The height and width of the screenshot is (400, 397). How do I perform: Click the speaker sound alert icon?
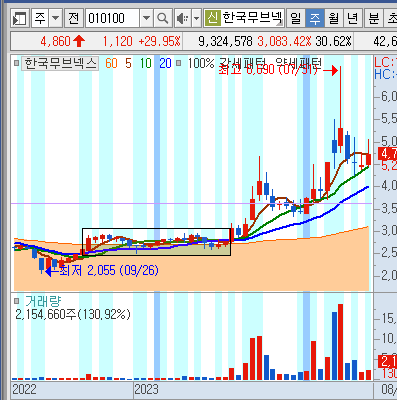pyautogui.click(x=183, y=18)
